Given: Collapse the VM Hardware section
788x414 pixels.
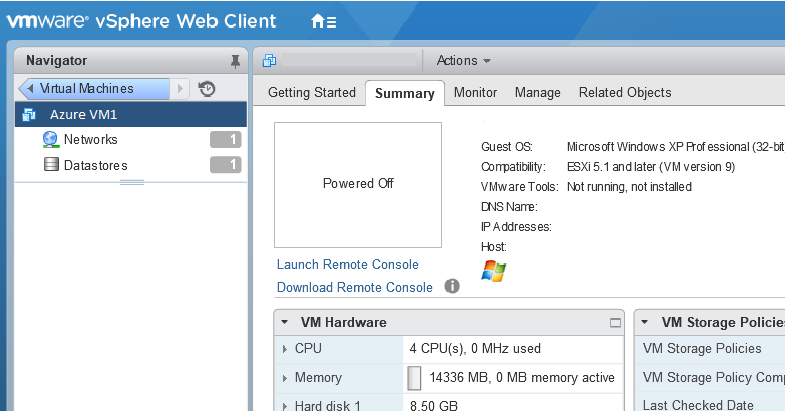Looking at the screenshot, I should [285, 322].
